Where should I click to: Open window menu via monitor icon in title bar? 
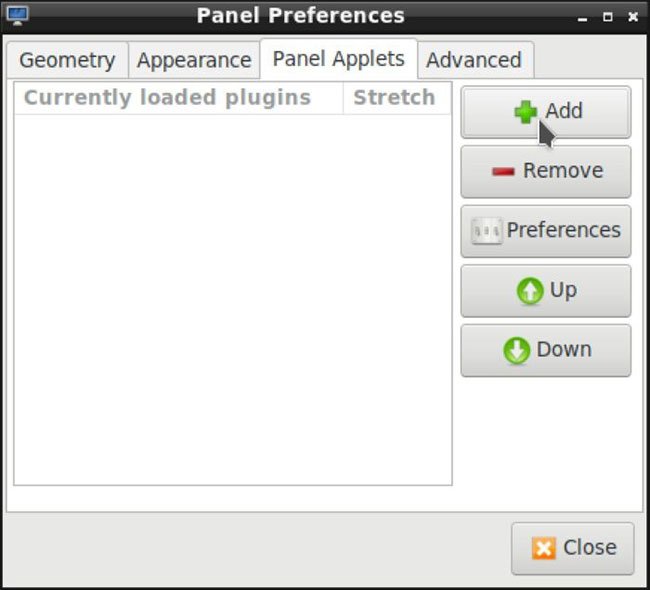click(x=17, y=15)
